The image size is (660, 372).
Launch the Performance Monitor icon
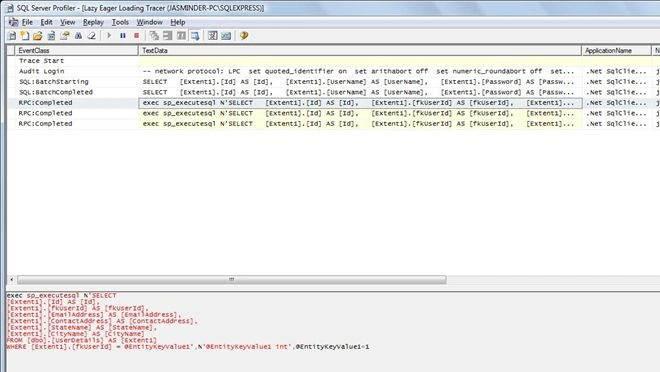pyautogui.click(x=226, y=36)
